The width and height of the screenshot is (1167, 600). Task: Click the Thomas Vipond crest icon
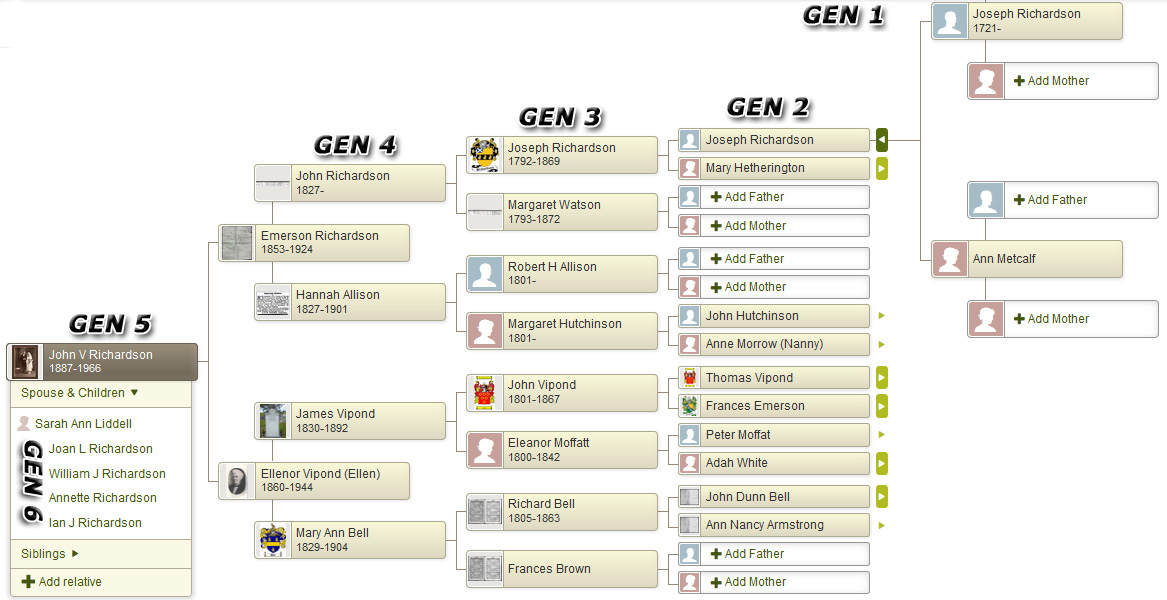point(690,378)
